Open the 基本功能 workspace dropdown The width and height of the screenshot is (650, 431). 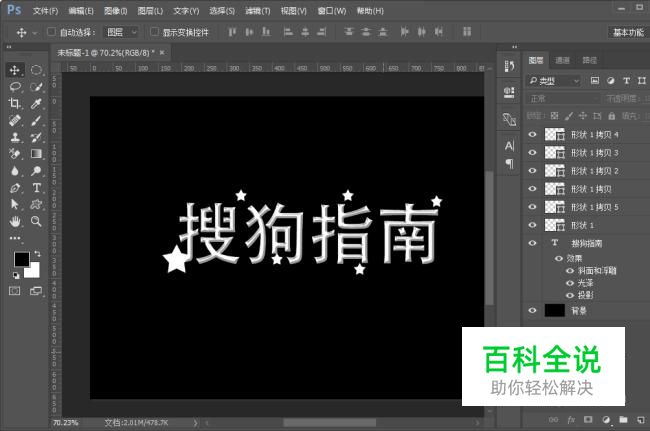pos(629,32)
